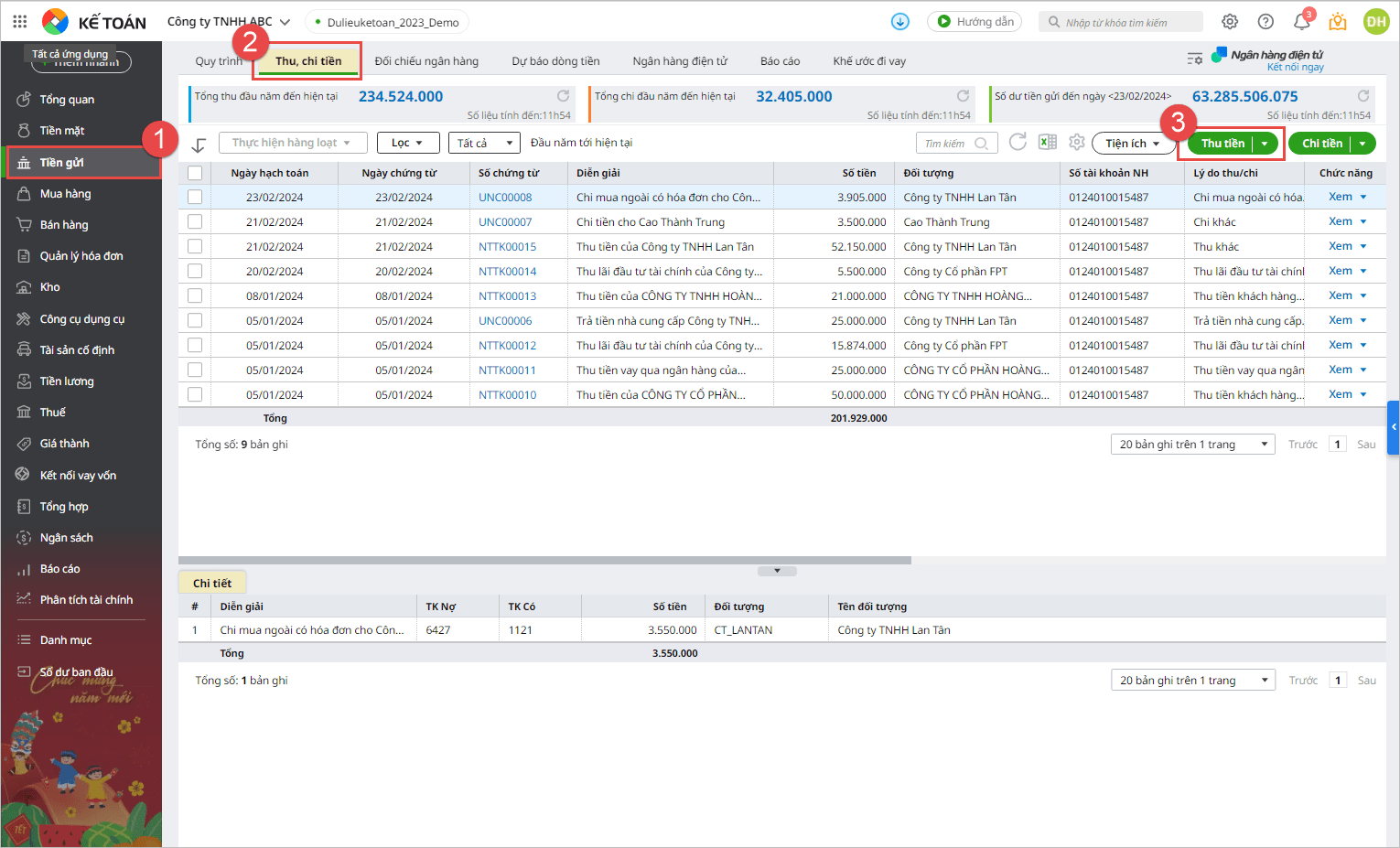Click the download arrow icon in header
This screenshot has width=1400, height=848.
(900, 21)
